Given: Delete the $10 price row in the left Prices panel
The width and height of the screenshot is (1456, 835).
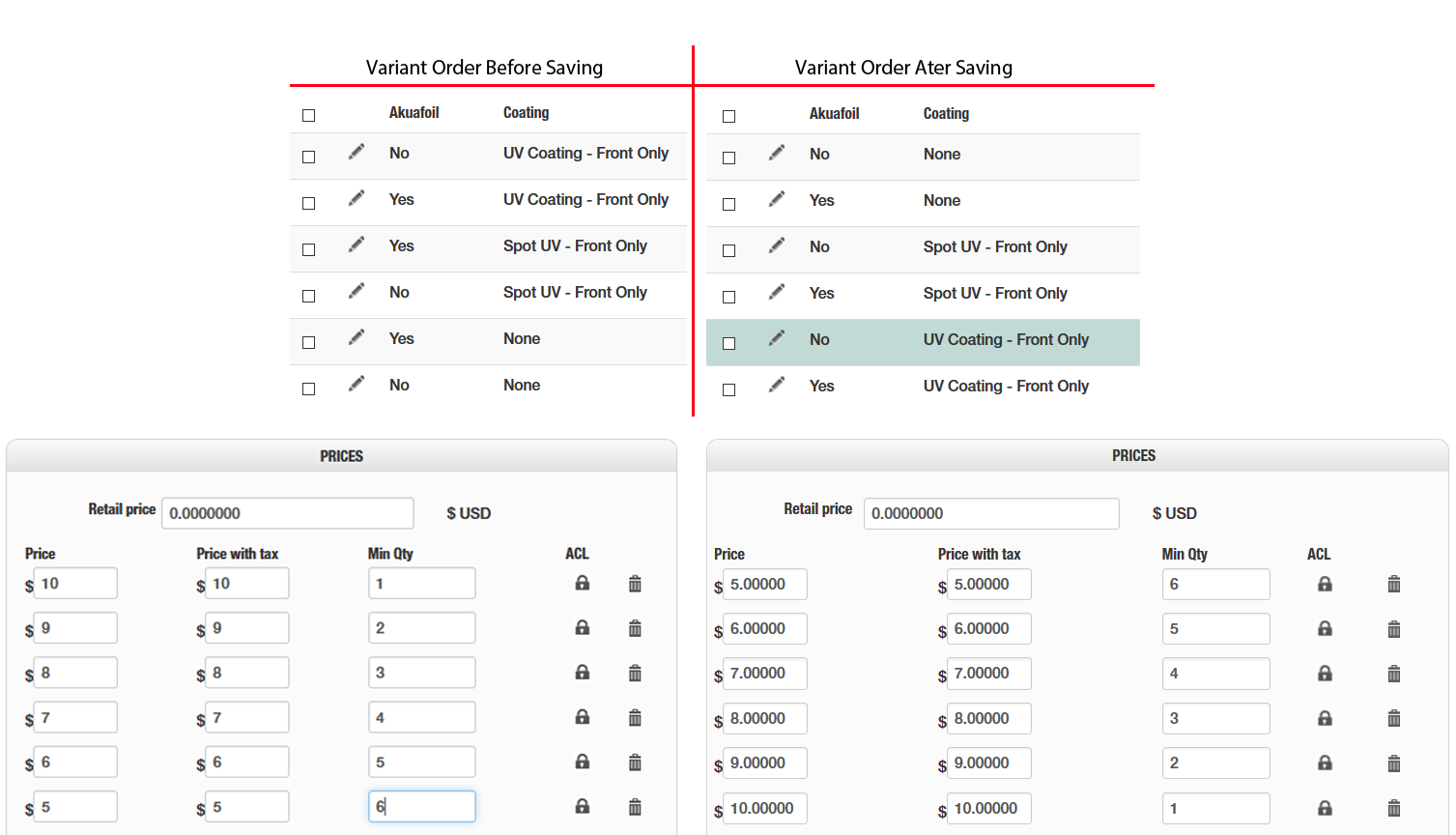Looking at the screenshot, I should pos(635,584).
